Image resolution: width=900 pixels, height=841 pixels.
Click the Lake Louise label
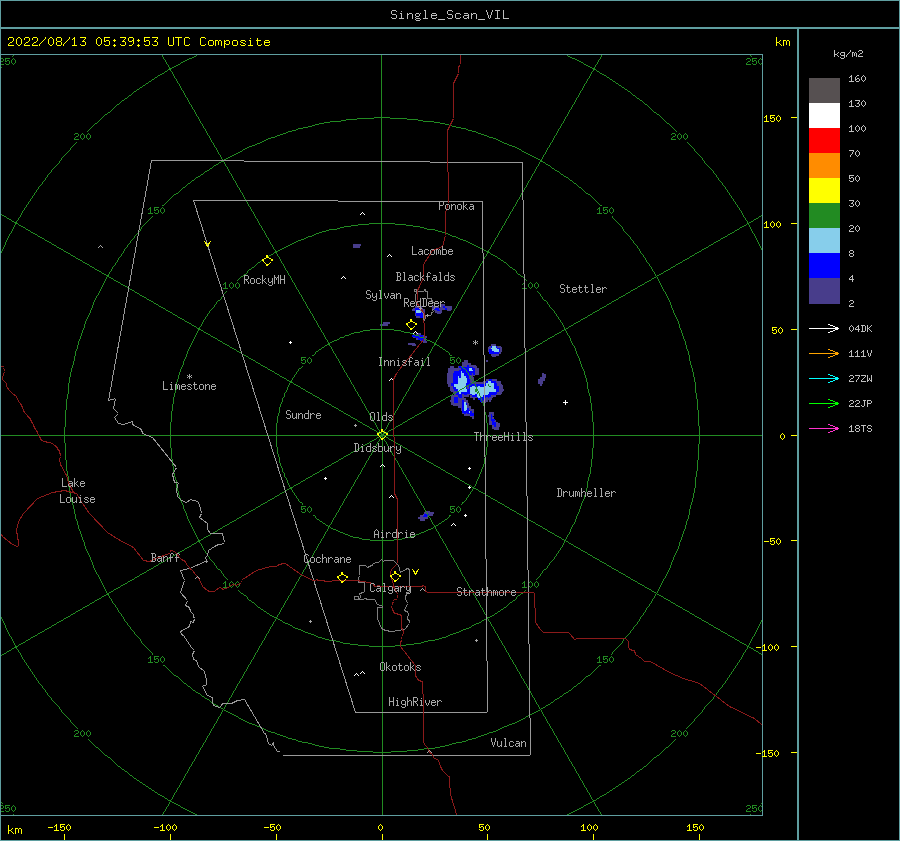tap(77, 491)
